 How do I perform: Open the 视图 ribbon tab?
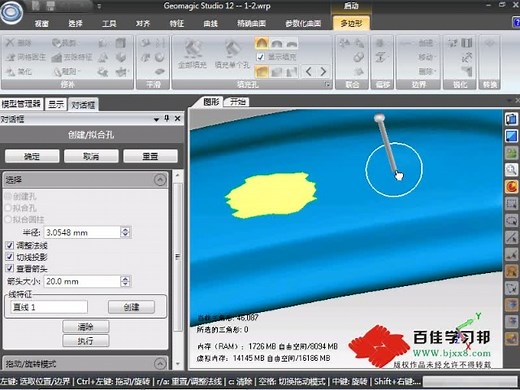(42, 23)
